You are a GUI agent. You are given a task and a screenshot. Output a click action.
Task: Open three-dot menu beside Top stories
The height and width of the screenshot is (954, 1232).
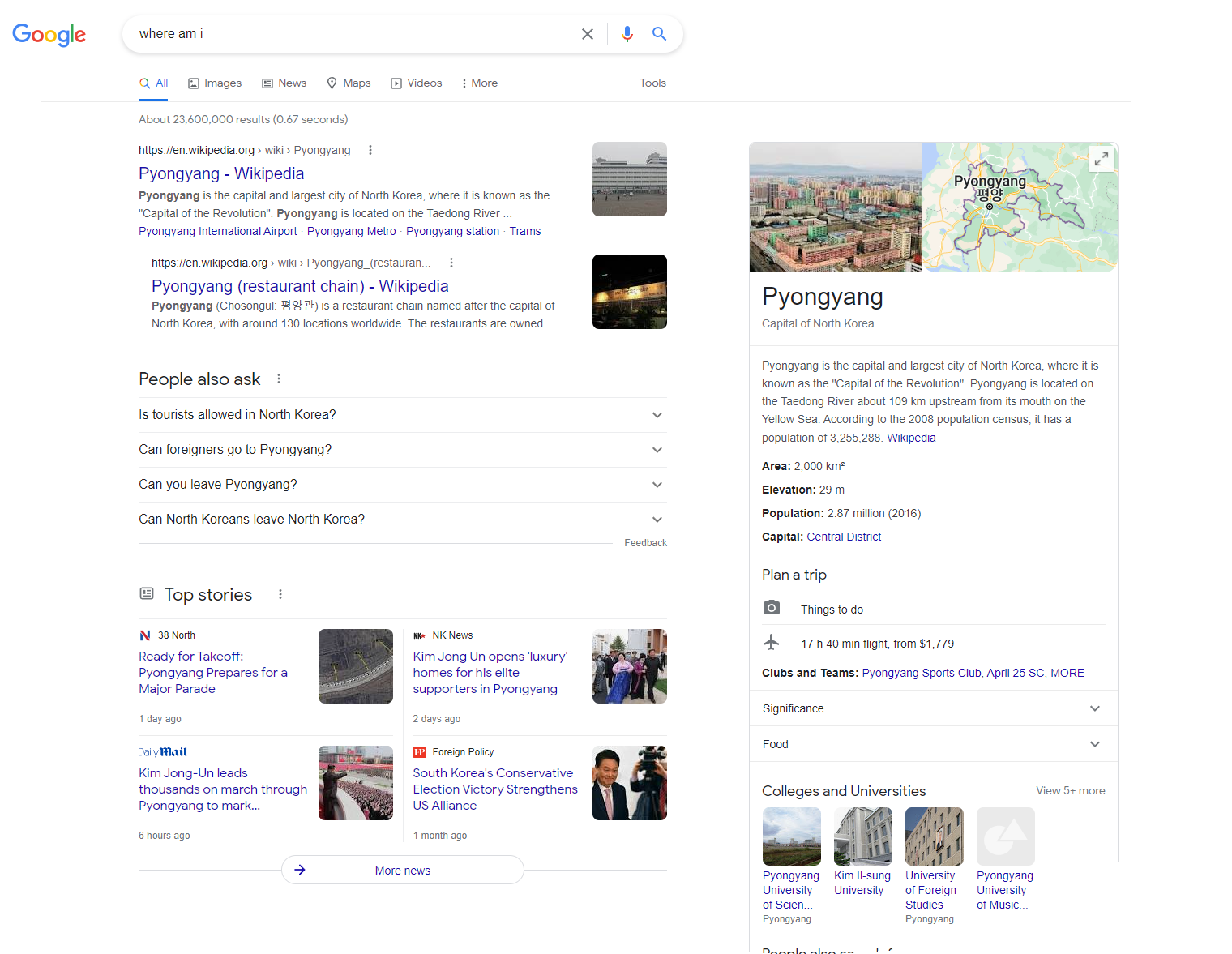pyautogui.click(x=280, y=594)
